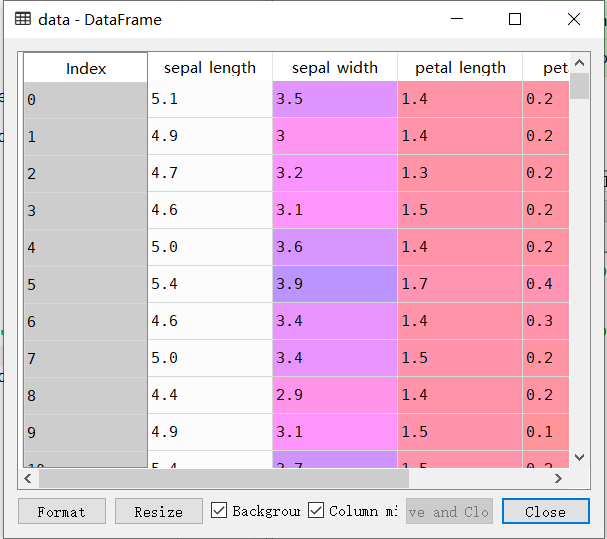This screenshot has height=539, width=607.
Task: Click the Close button at bottom
Action: tap(545, 511)
